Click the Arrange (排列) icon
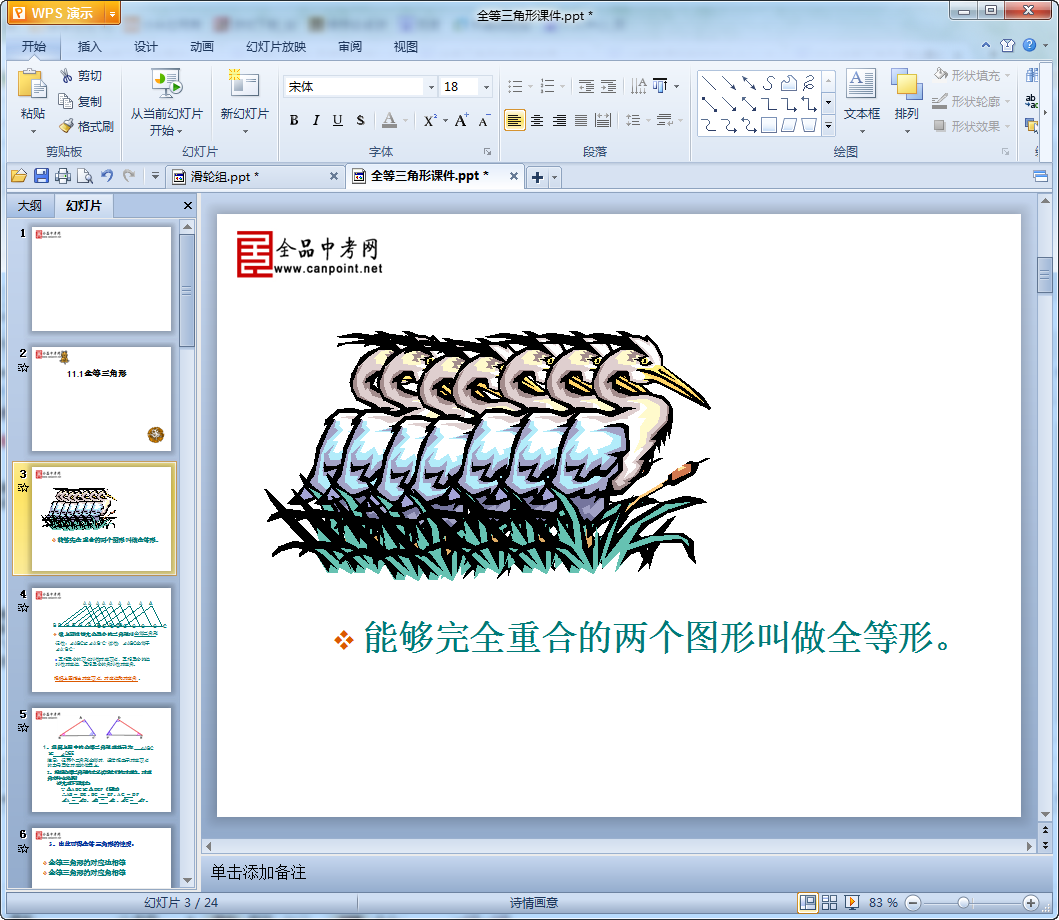This screenshot has width=1059, height=920. (906, 84)
